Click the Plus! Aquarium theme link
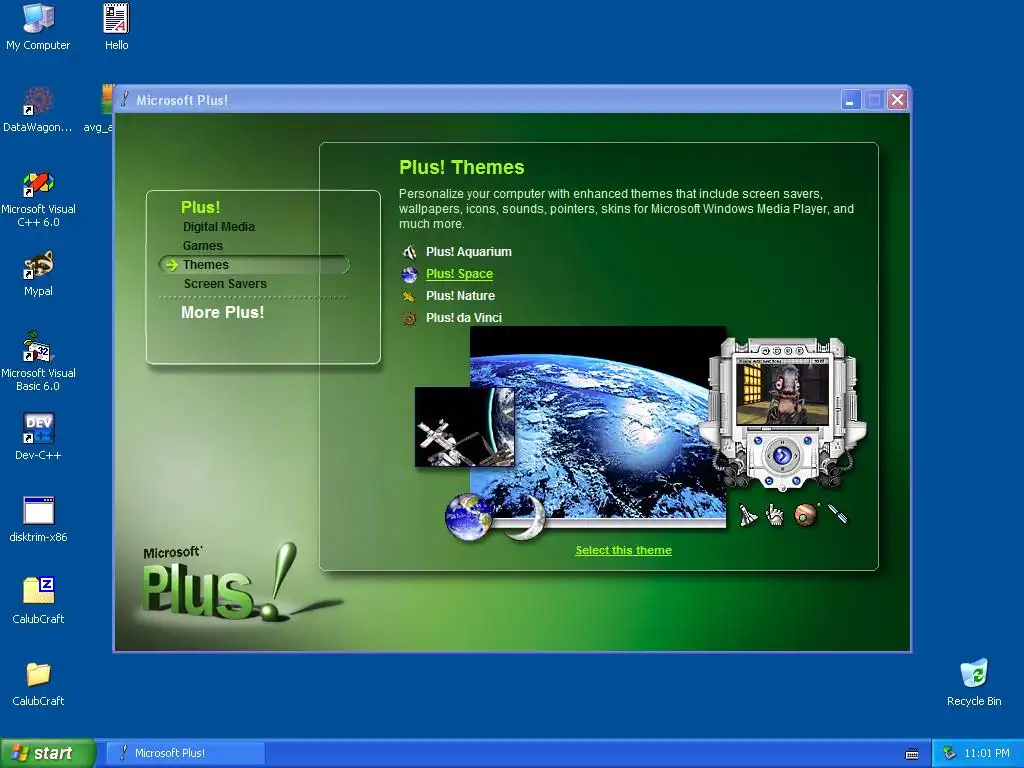The width and height of the screenshot is (1024, 768). 468,252
